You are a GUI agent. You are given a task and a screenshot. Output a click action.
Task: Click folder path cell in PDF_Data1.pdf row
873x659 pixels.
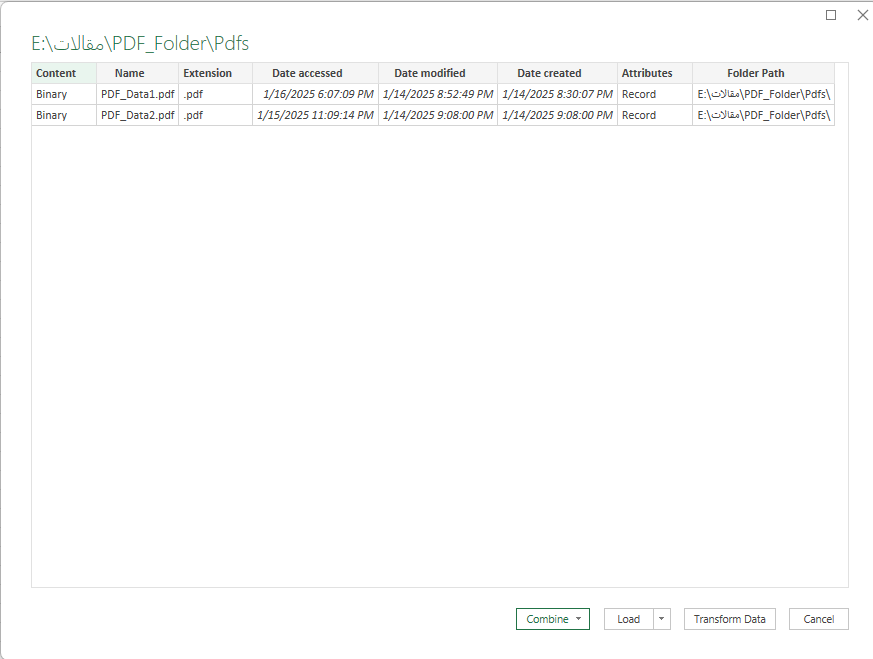point(763,94)
